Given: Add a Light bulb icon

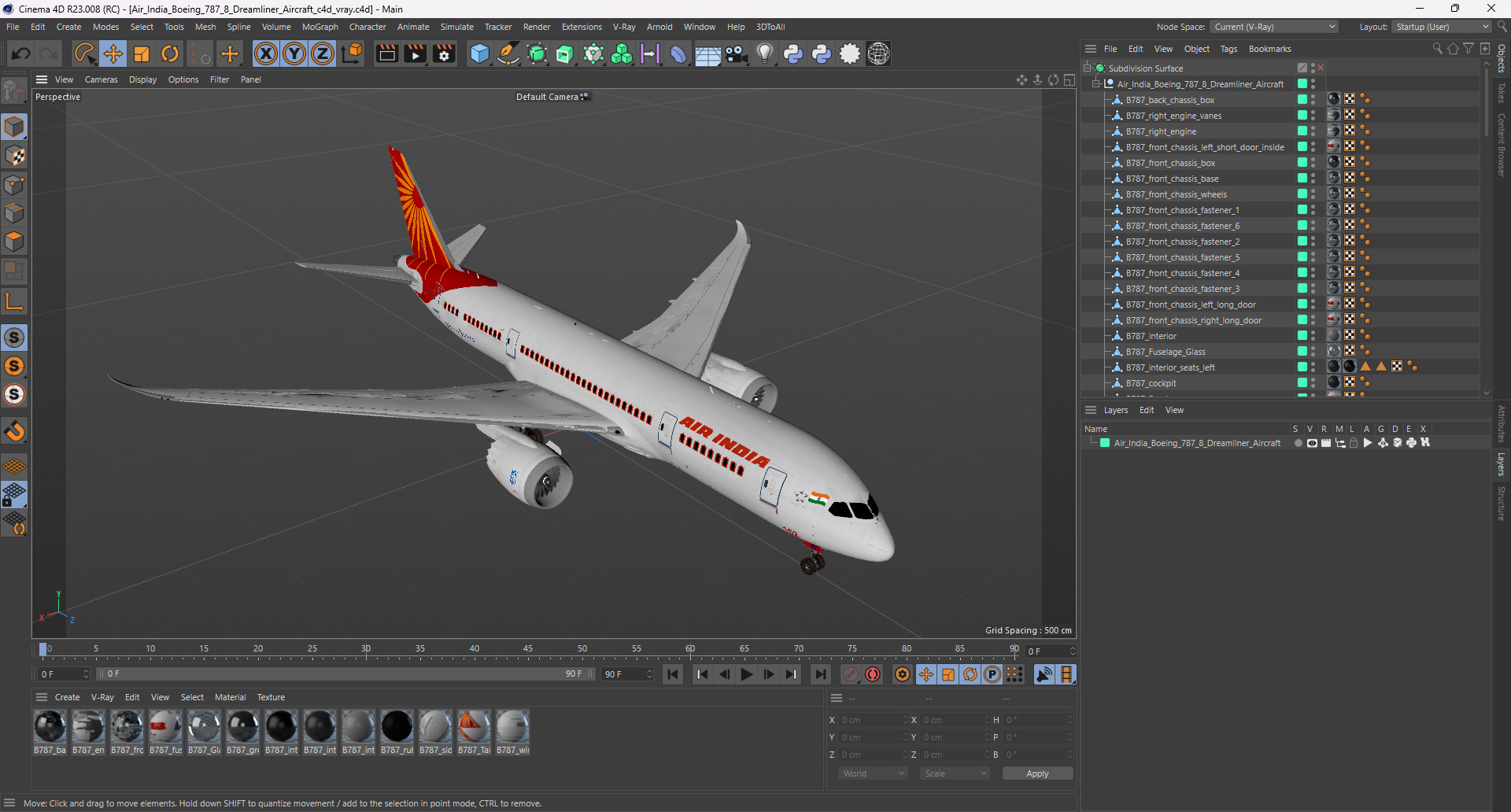Looking at the screenshot, I should click(765, 54).
